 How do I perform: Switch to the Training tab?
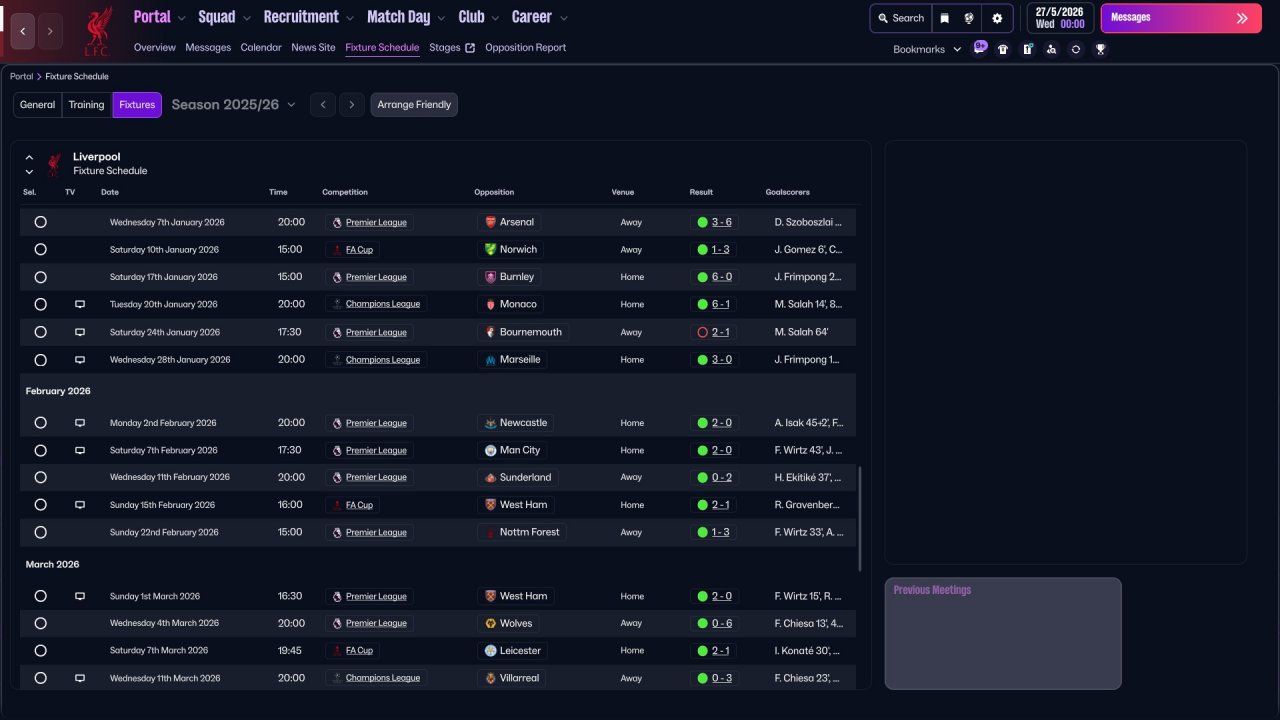[87, 105]
